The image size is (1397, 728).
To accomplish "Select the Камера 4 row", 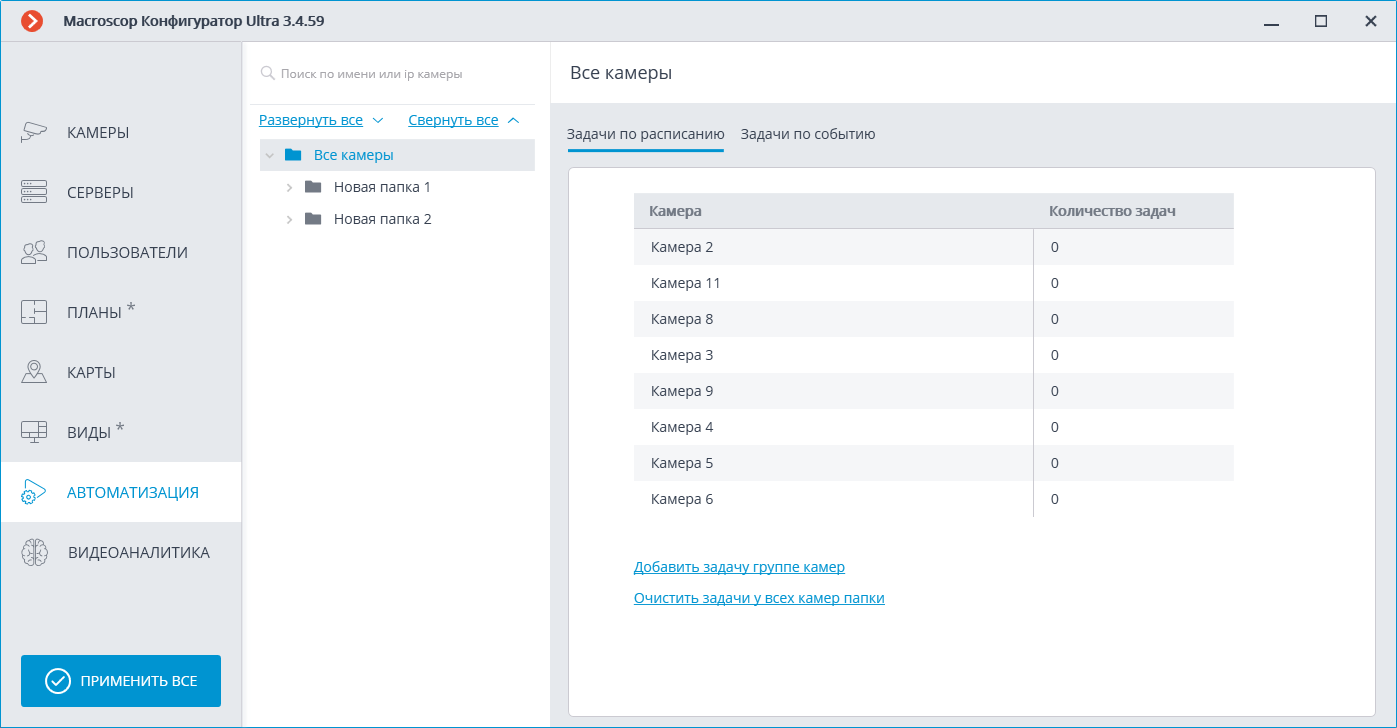I will coord(934,427).
